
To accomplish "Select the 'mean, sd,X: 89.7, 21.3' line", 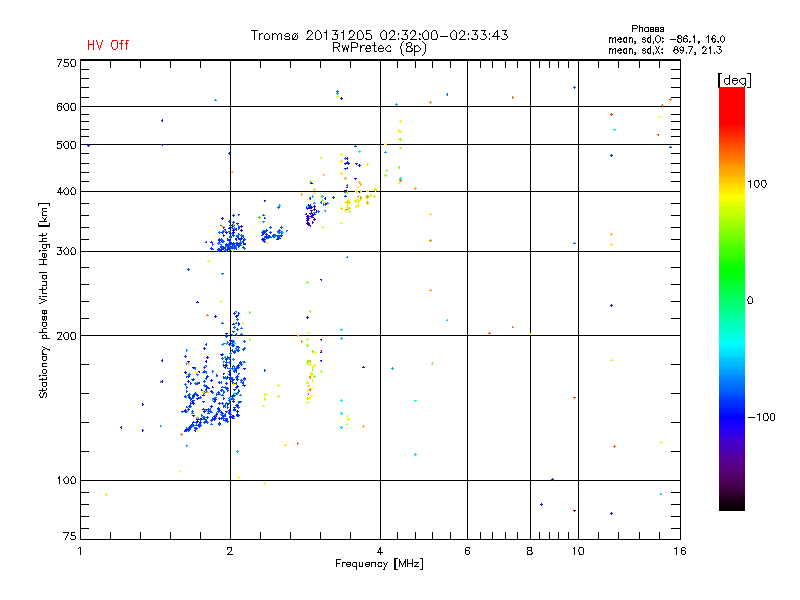I will (665, 50).
